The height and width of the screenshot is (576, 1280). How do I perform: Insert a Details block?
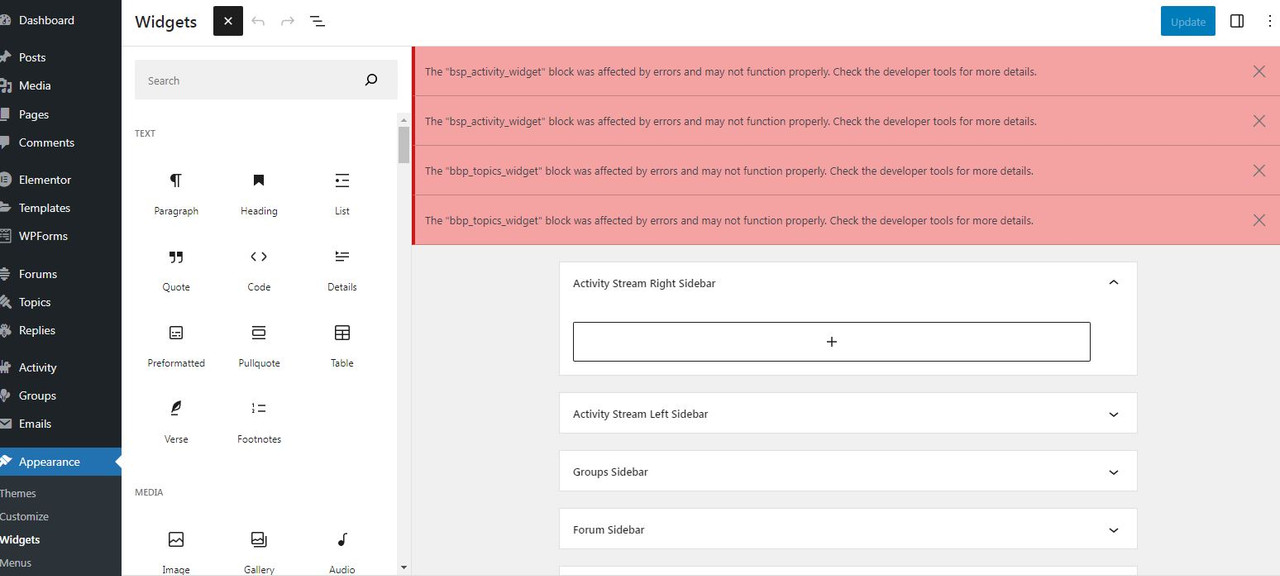click(342, 269)
